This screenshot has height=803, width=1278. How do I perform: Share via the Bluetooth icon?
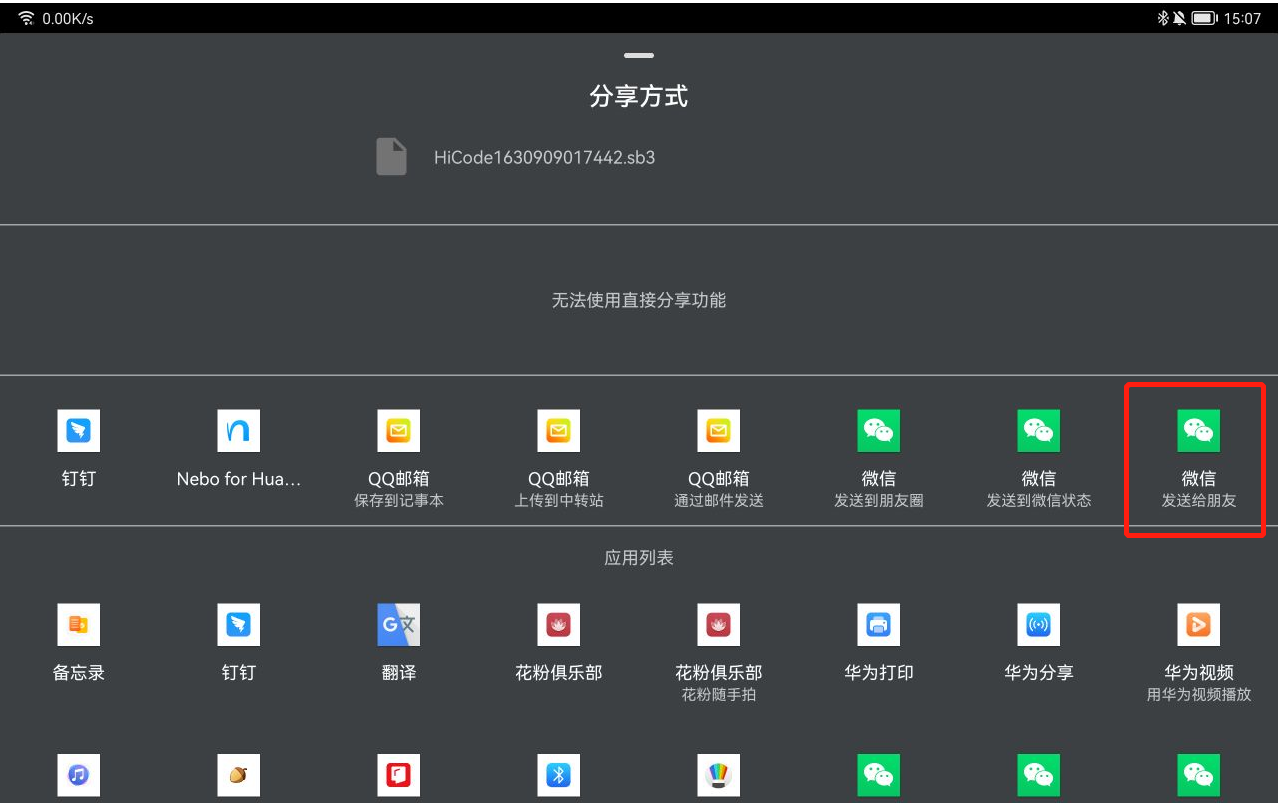[559, 775]
